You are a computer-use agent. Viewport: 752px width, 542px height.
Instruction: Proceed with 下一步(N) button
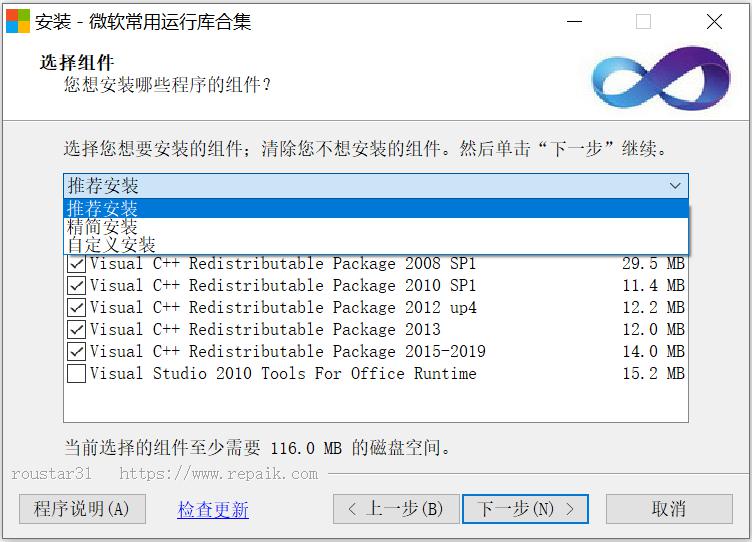pyautogui.click(x=525, y=509)
